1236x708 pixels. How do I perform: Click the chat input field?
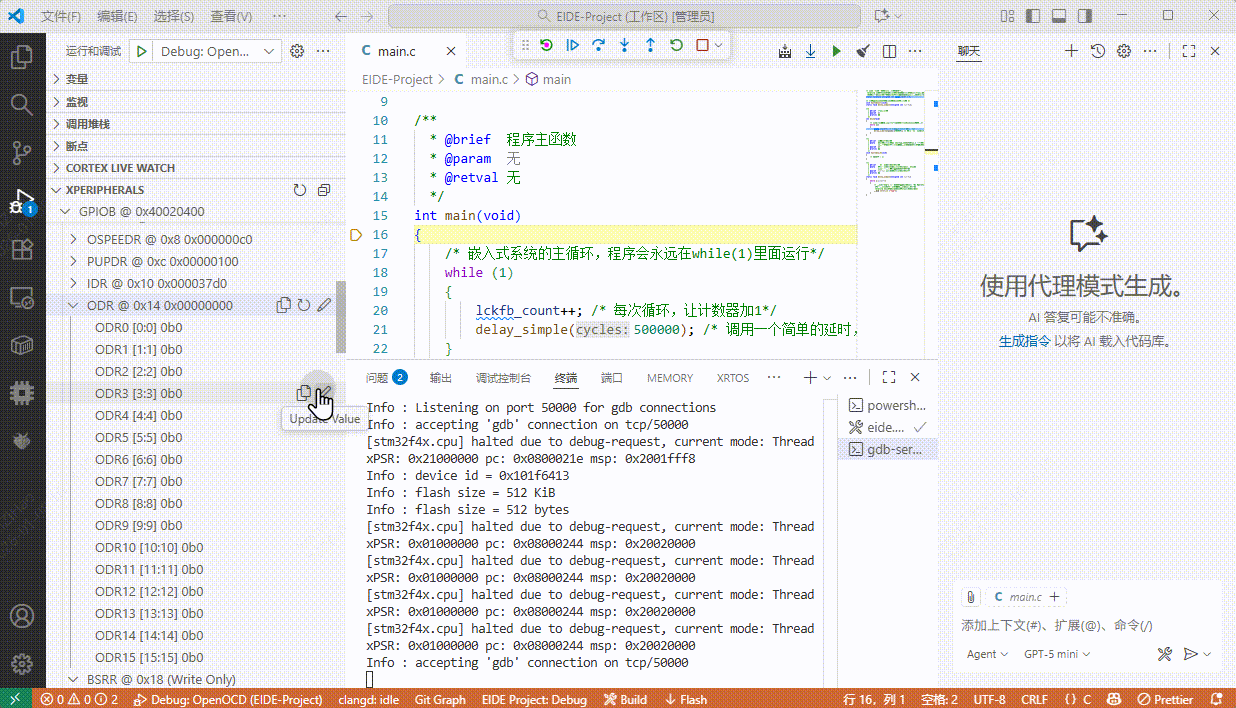coord(1080,625)
